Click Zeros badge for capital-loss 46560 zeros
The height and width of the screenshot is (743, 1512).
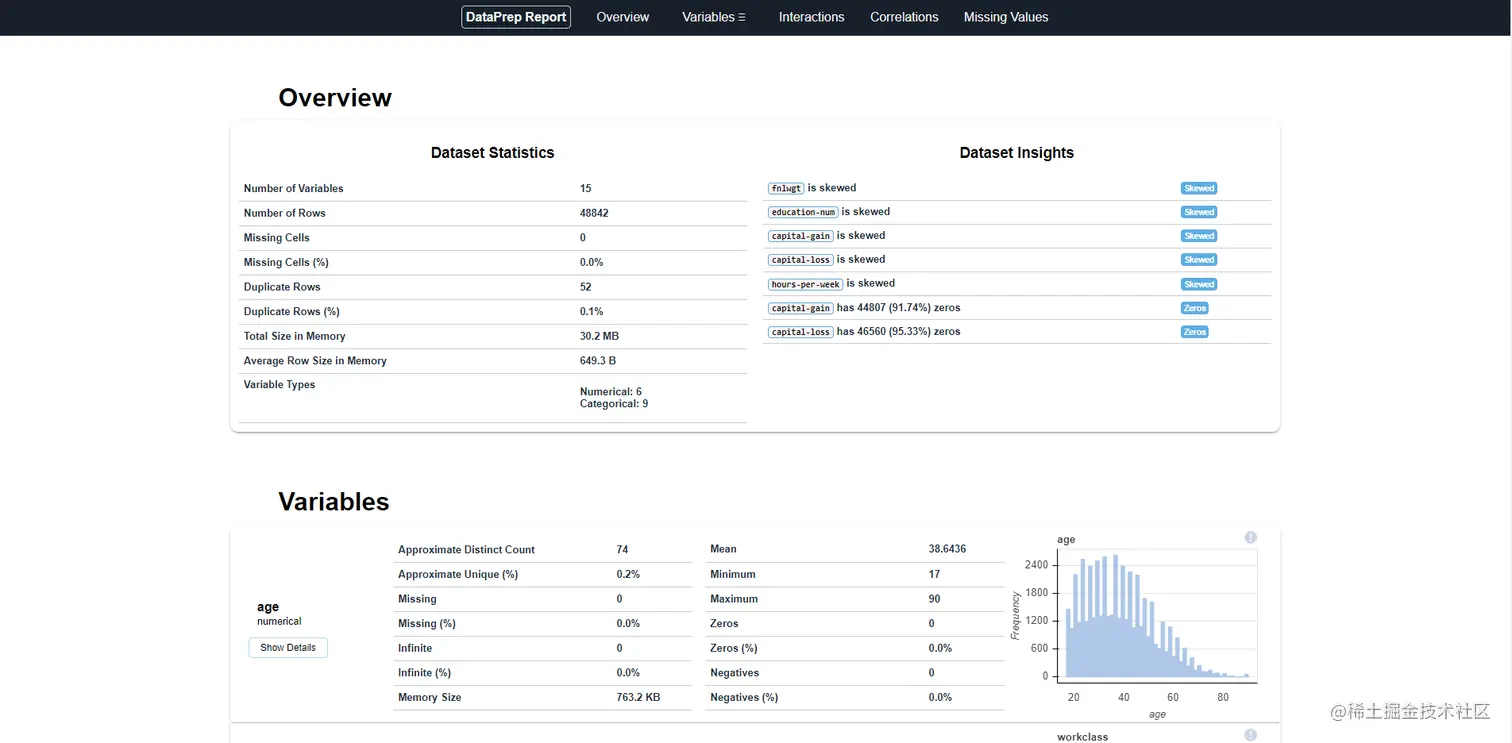coord(1195,332)
